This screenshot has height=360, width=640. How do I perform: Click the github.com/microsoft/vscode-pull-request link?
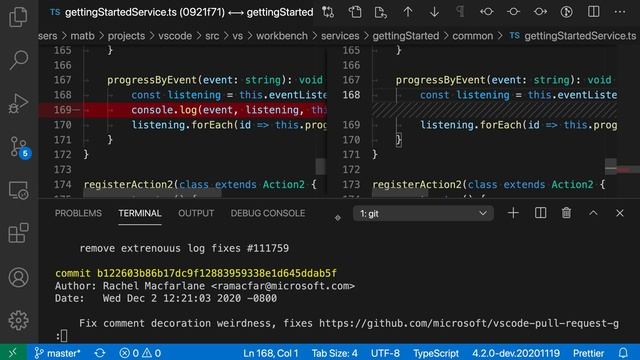click(x=469, y=323)
